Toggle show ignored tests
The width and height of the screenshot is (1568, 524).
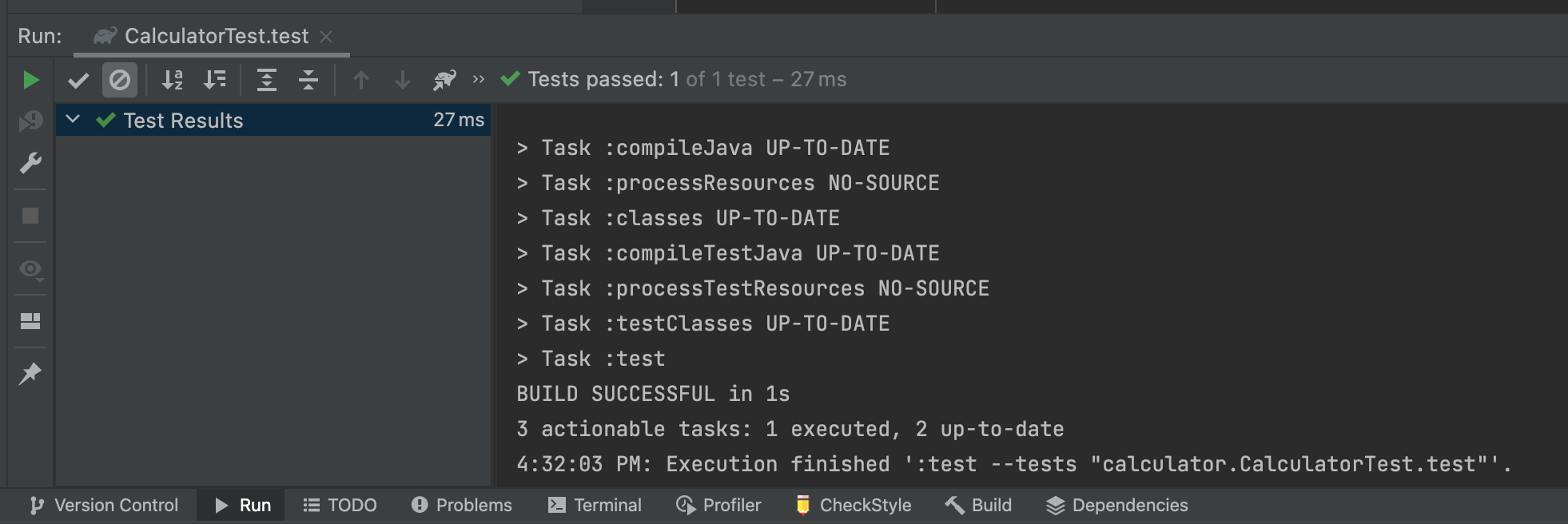pos(120,80)
